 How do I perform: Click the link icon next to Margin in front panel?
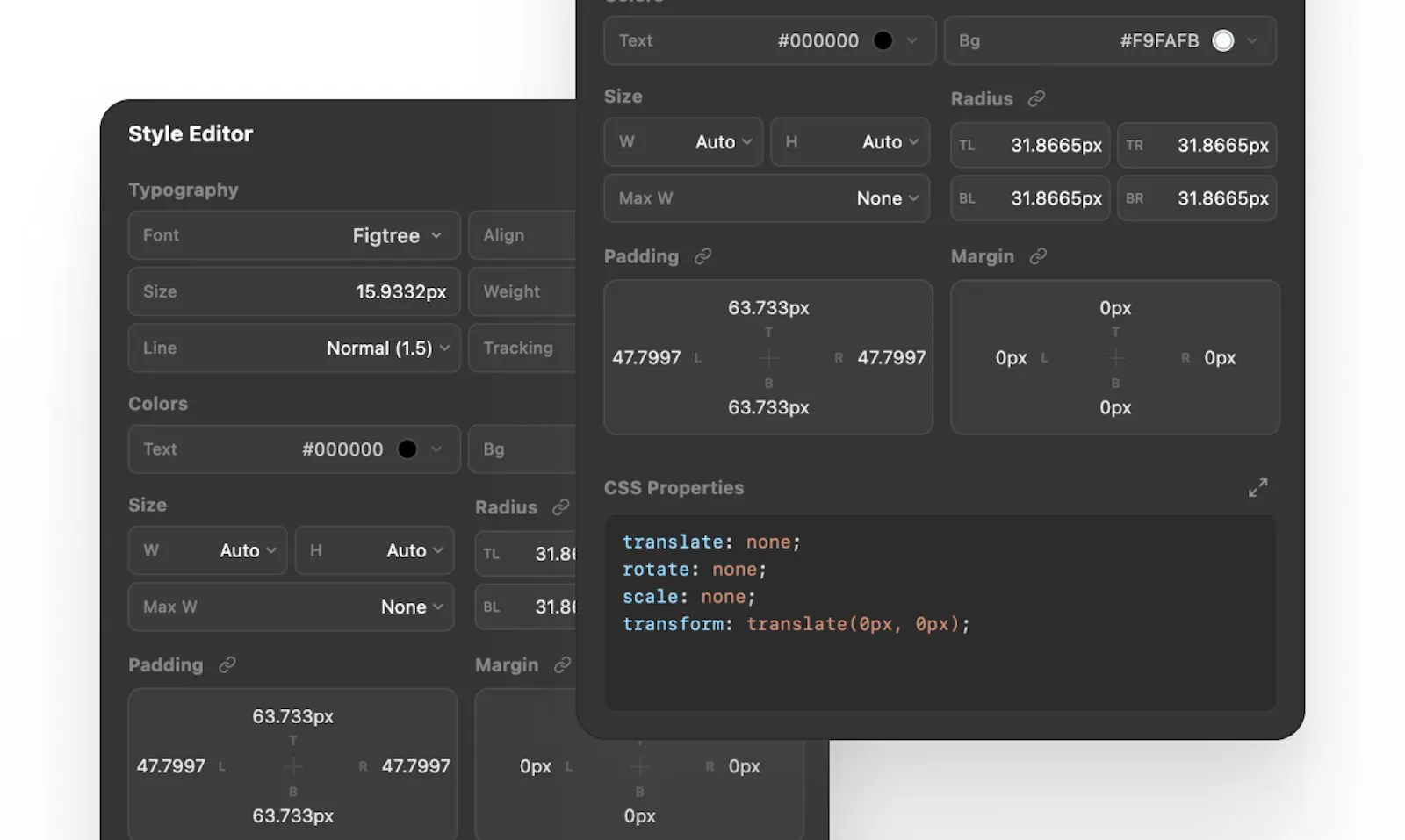(x=1038, y=256)
